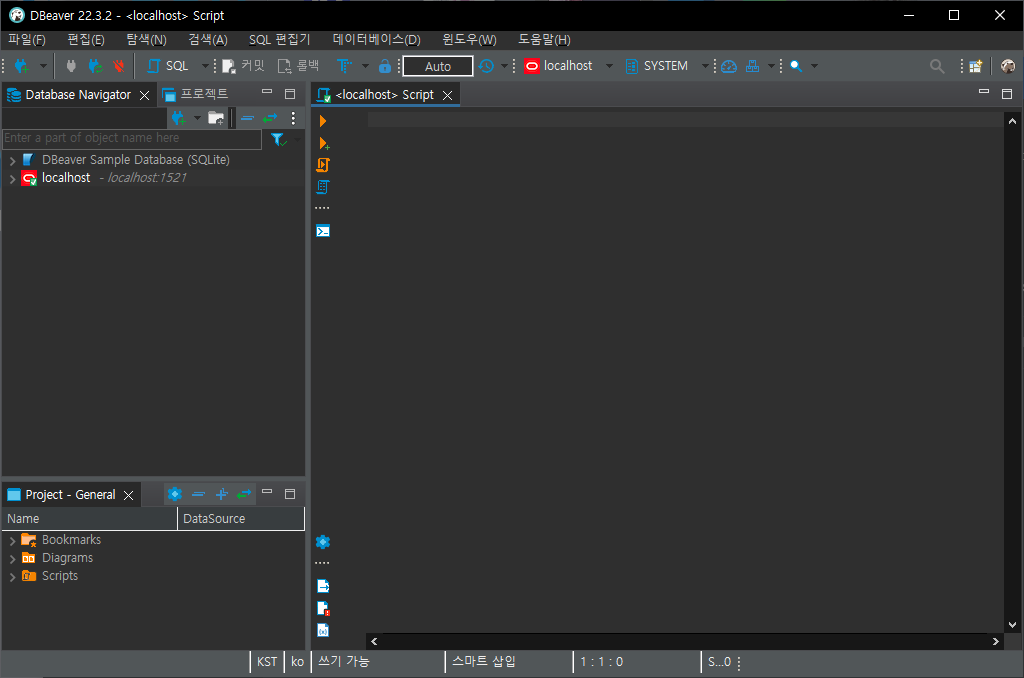Click the 스마트 삽입 status bar entry
This screenshot has width=1024, height=678.
coord(484,661)
